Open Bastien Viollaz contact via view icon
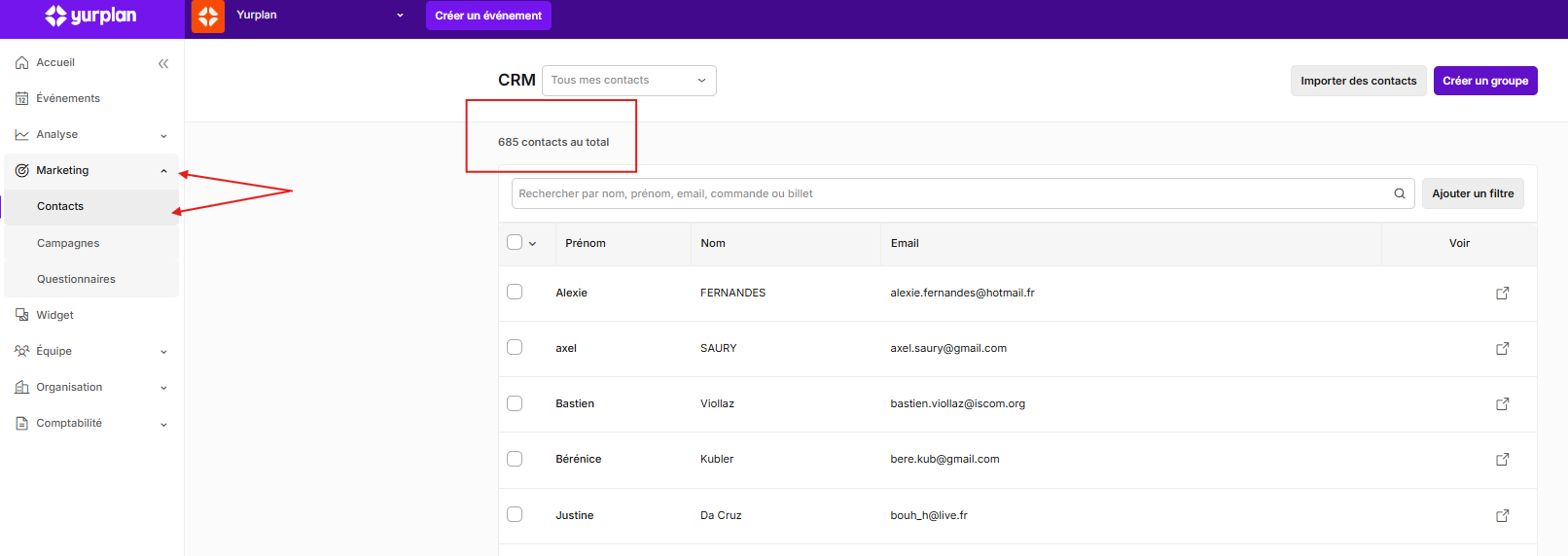Screen dimensions: 1568x556 click(1502, 403)
